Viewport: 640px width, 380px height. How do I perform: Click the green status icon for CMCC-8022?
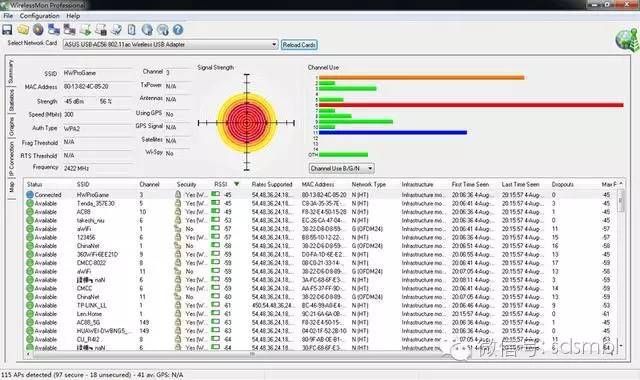click(30, 263)
